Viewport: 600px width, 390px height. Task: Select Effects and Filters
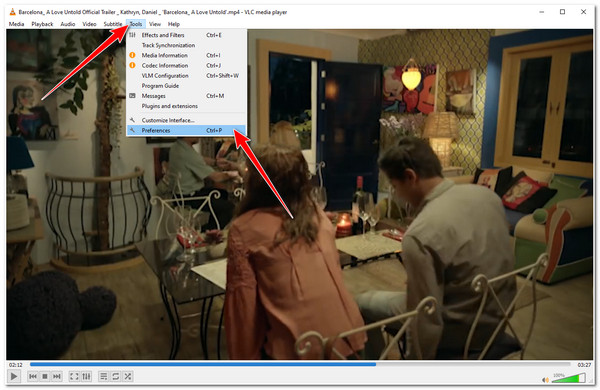[186, 35]
